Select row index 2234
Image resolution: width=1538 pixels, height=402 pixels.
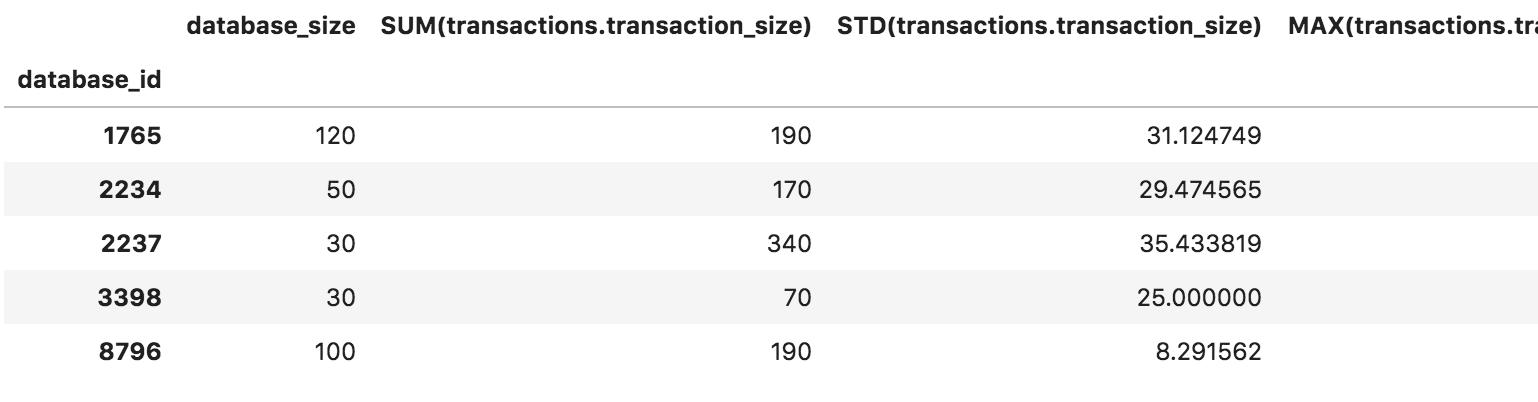[x=130, y=189]
